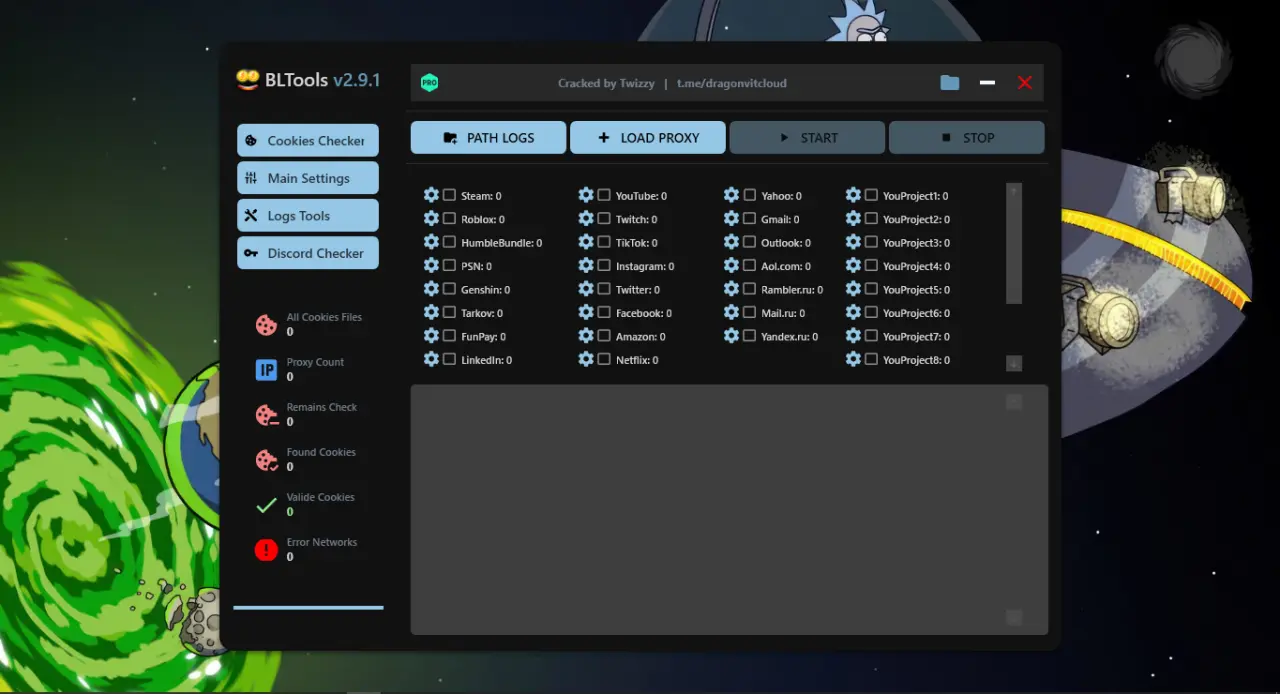Screen dimensions: 1280x694
Task: Enable the Netflix checkbox
Action: 604,359
